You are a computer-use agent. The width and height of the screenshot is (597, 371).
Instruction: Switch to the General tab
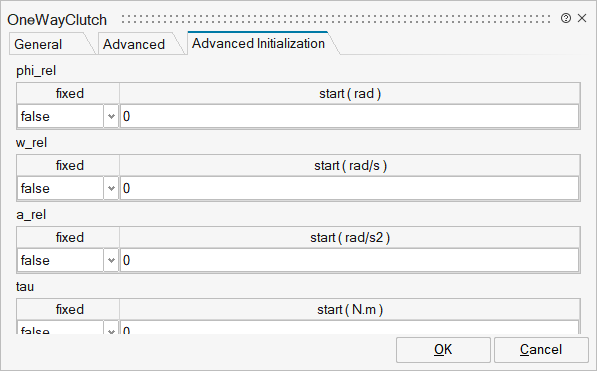point(38,44)
